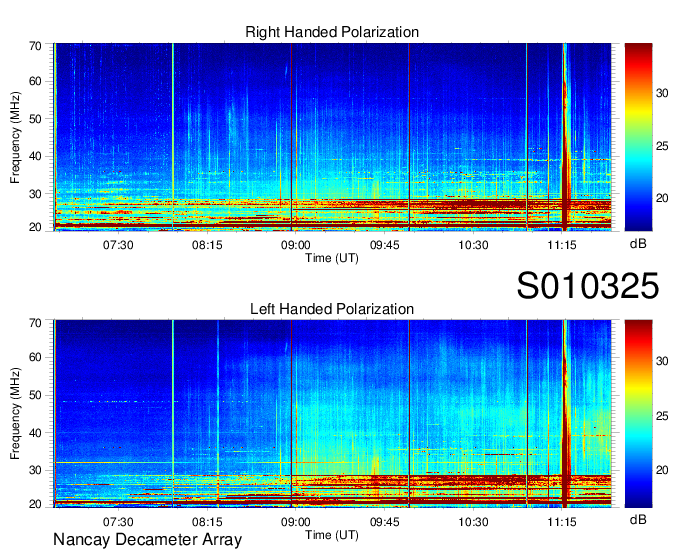This screenshot has height=552, width=680.
Task: Click the 60 MHz tick of right-handed plot
Action: coord(35,81)
